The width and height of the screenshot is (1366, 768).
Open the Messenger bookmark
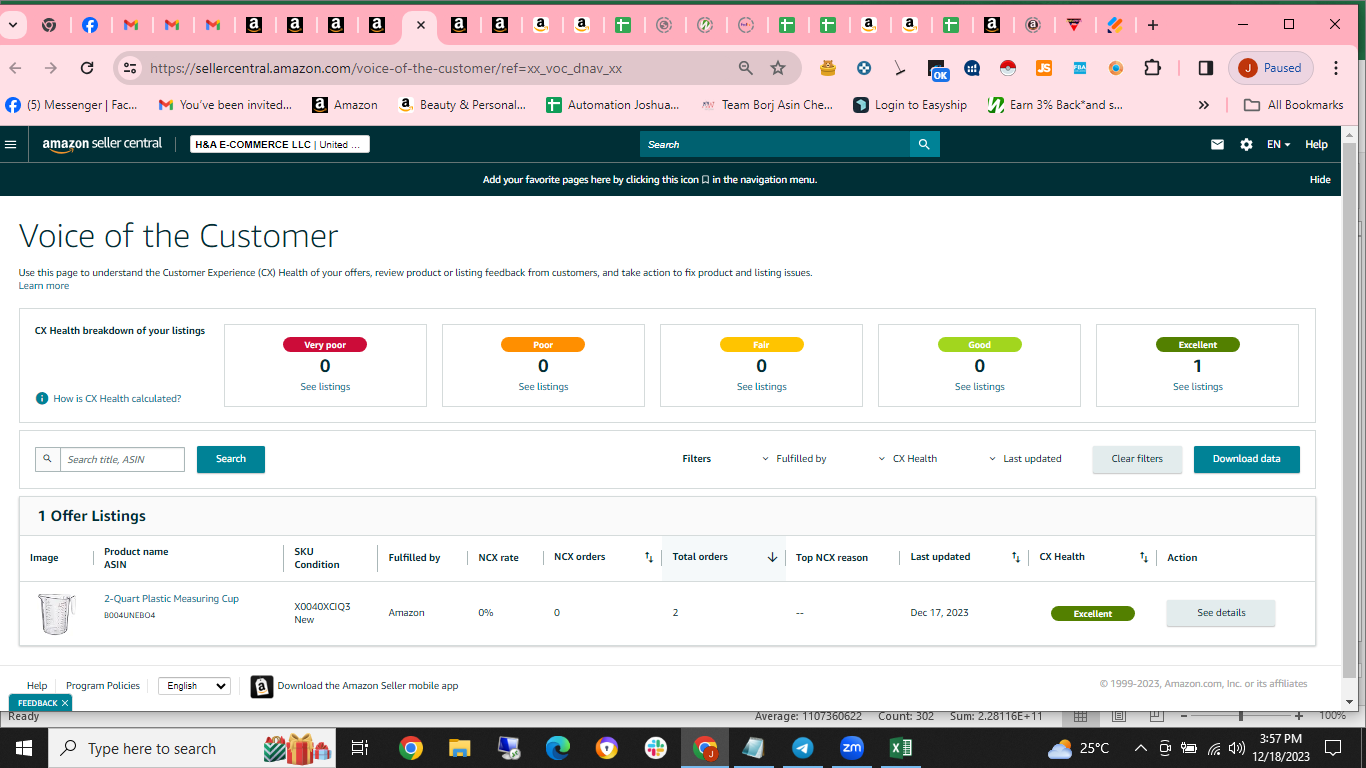click(72, 105)
